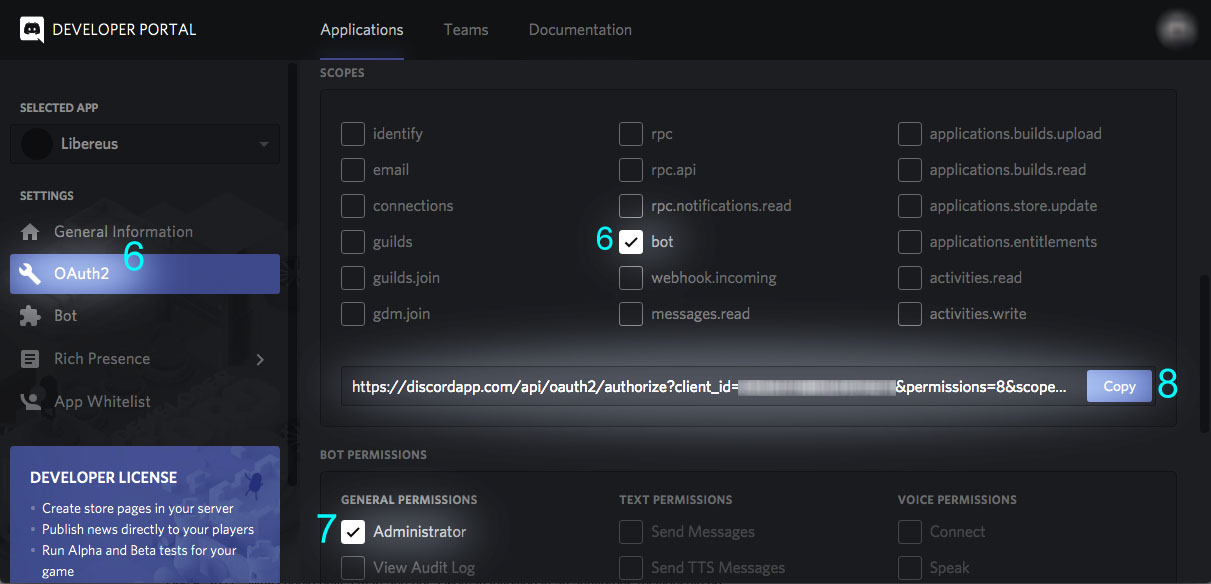Expand the Rich Presence submenu chevron
The width and height of the screenshot is (1211, 584).
tap(260, 359)
